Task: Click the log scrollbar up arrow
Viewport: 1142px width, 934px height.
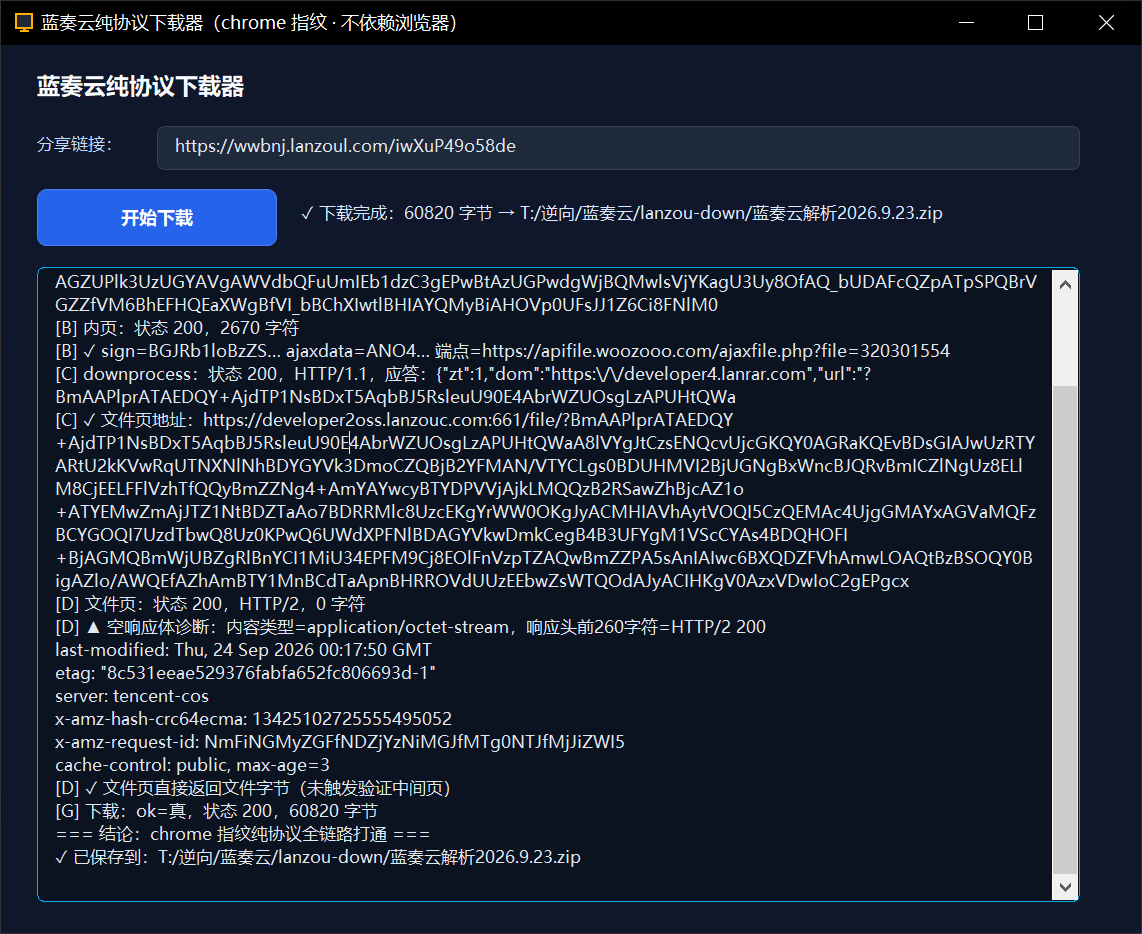Action: [1065, 285]
